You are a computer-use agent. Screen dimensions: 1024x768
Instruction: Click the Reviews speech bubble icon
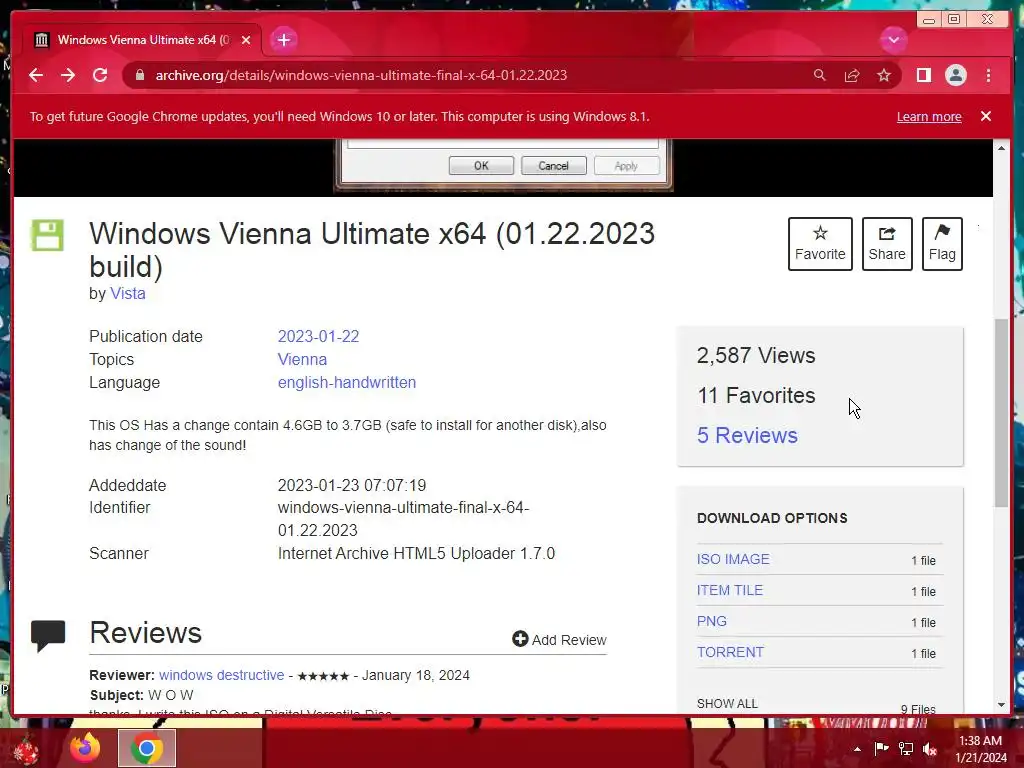(48, 635)
